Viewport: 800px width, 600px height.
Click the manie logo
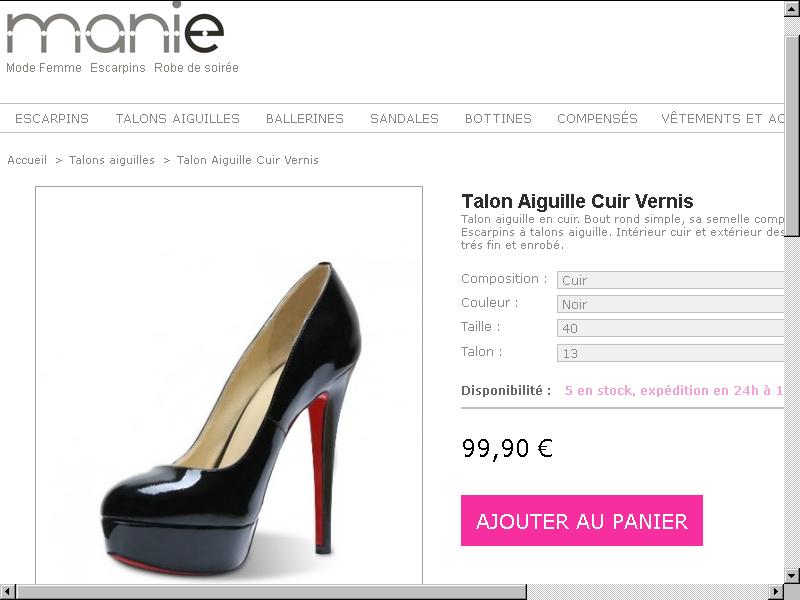pyautogui.click(x=115, y=29)
